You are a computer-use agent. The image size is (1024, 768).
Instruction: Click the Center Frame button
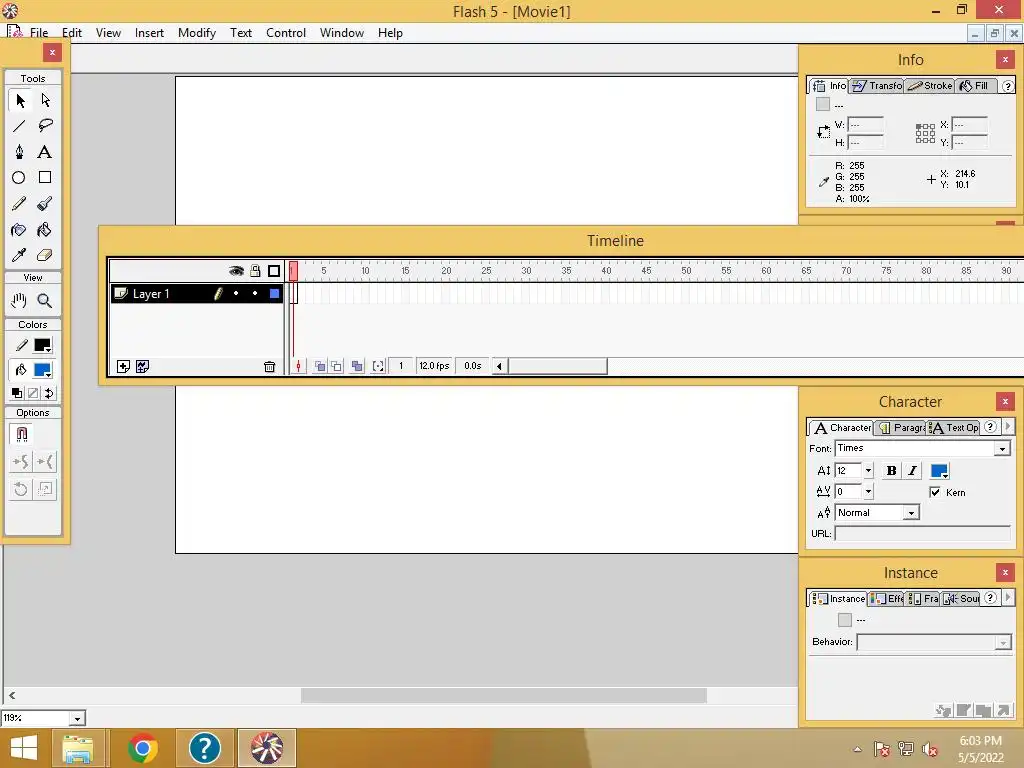click(x=298, y=366)
